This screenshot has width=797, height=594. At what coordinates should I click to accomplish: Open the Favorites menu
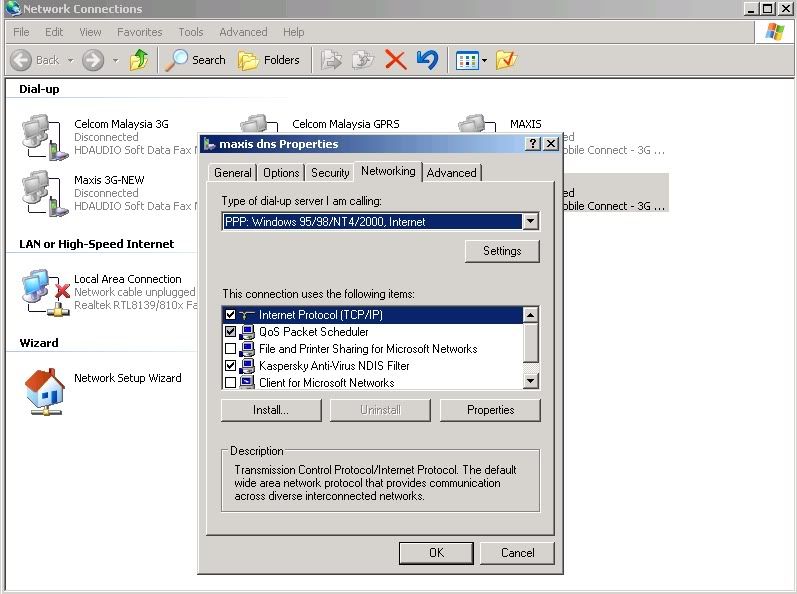click(139, 32)
